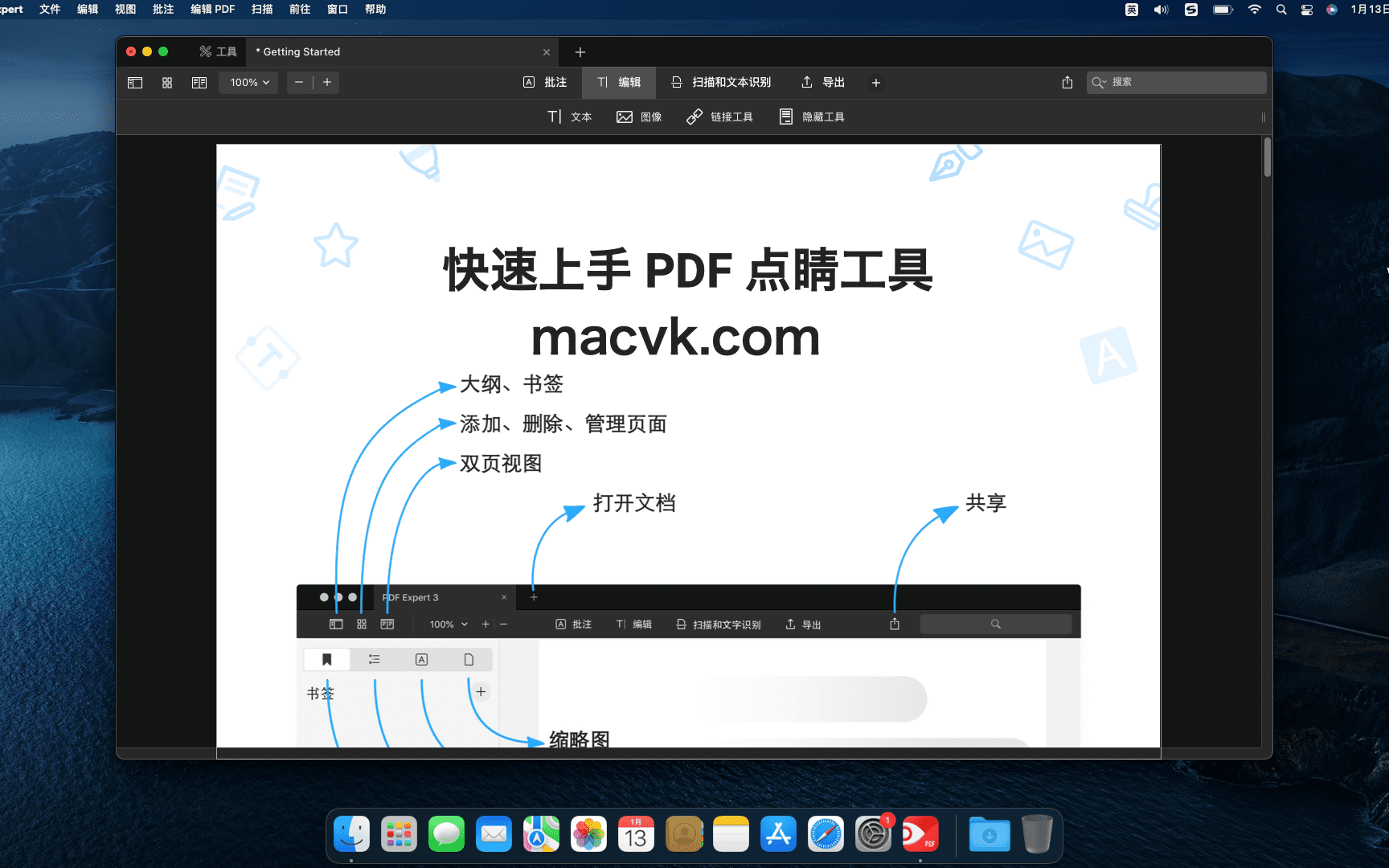Open Launchpad from the Dock
Image resolution: width=1389 pixels, height=868 pixels.
point(399,834)
